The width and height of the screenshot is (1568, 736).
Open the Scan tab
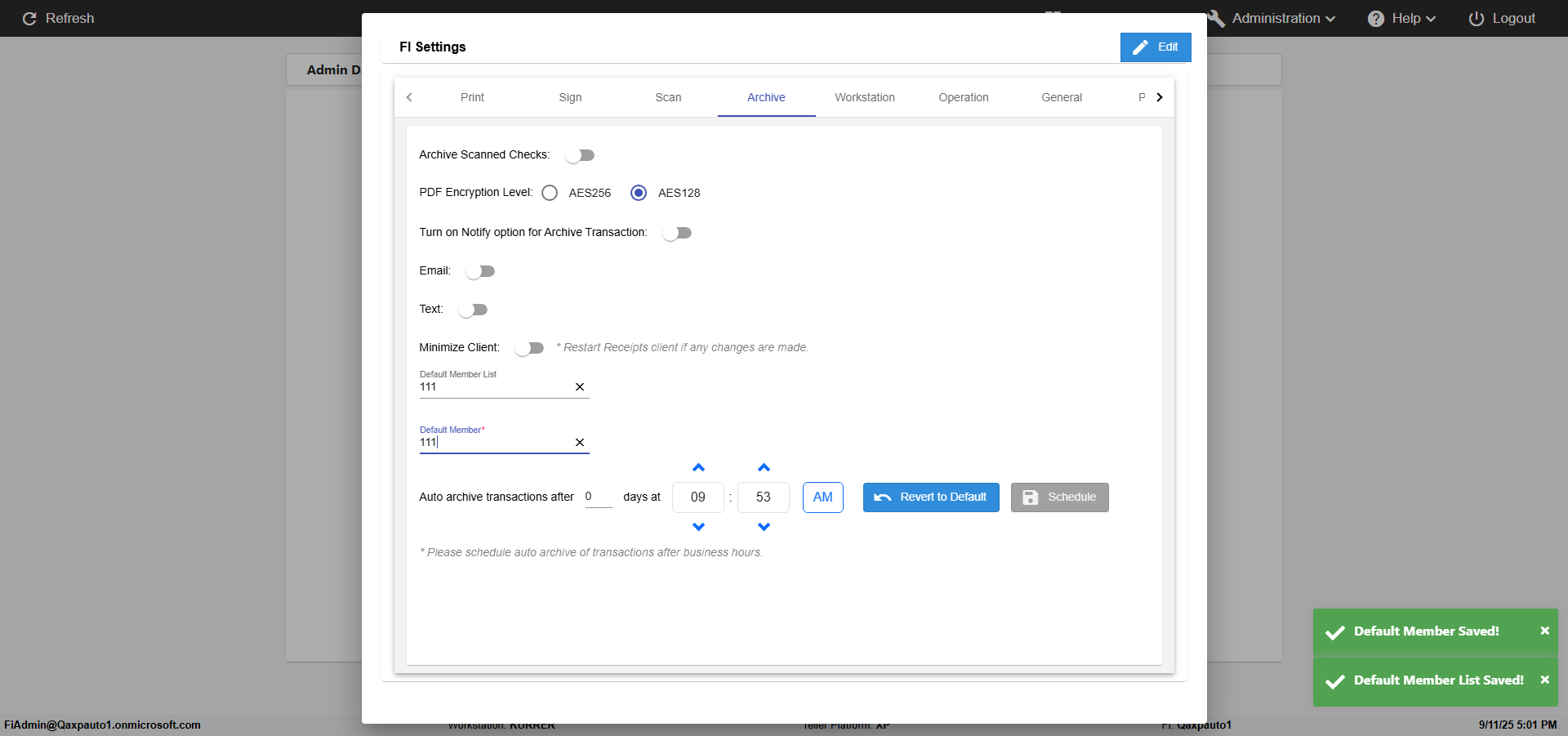(x=668, y=97)
